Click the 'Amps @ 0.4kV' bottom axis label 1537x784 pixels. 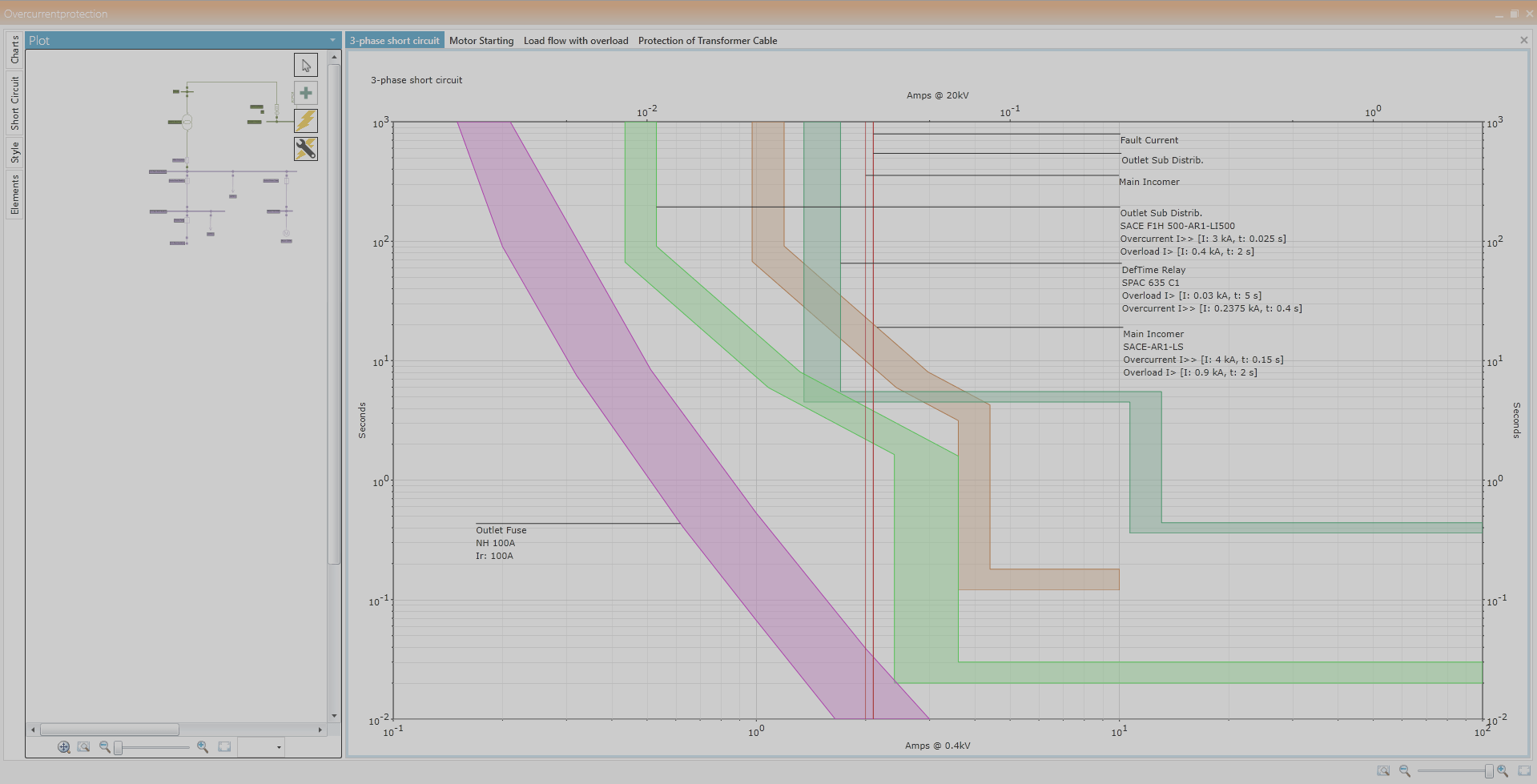pyautogui.click(x=938, y=746)
